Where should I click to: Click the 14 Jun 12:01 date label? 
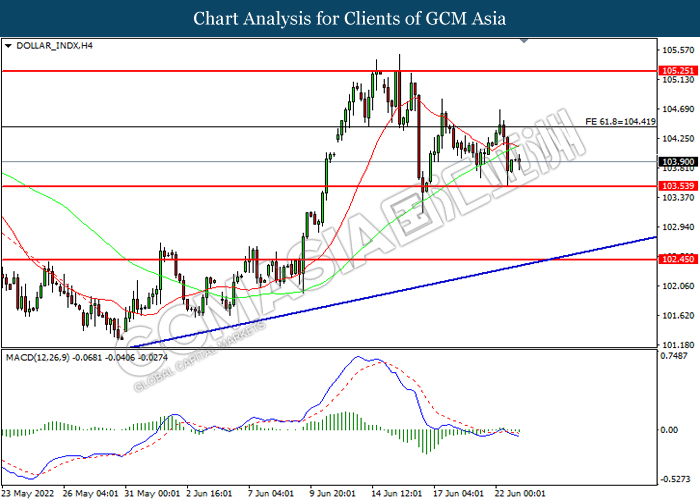(396, 493)
